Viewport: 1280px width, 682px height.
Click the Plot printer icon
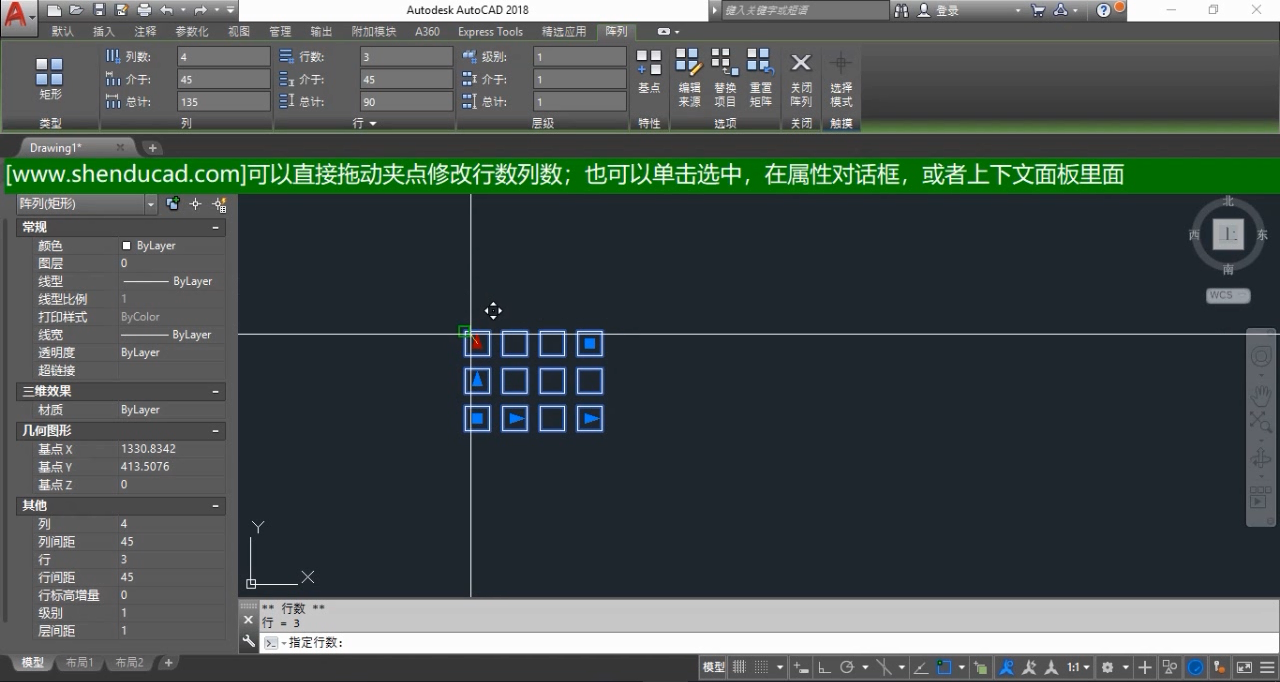pos(144,10)
